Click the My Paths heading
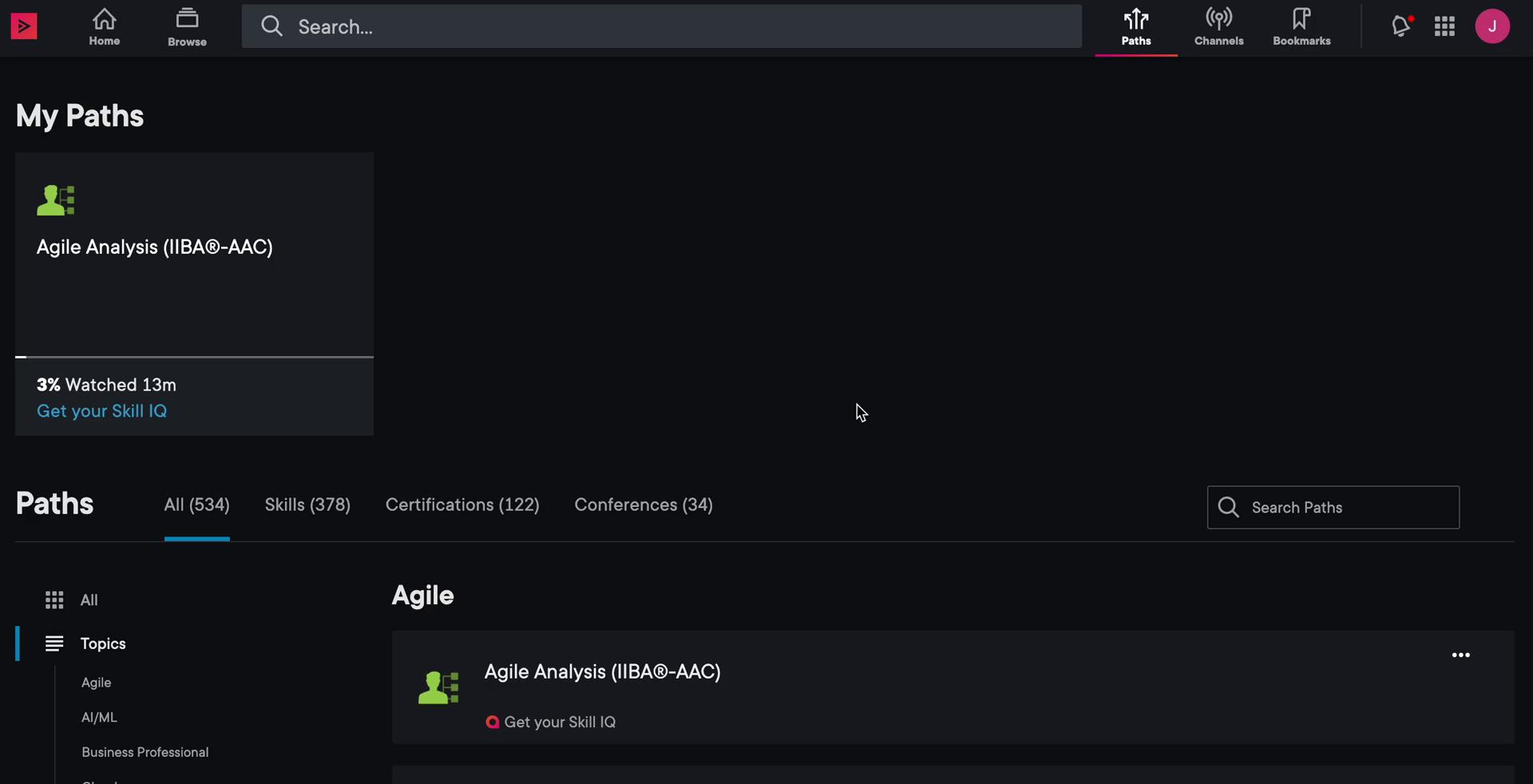1533x784 pixels. 80,117
